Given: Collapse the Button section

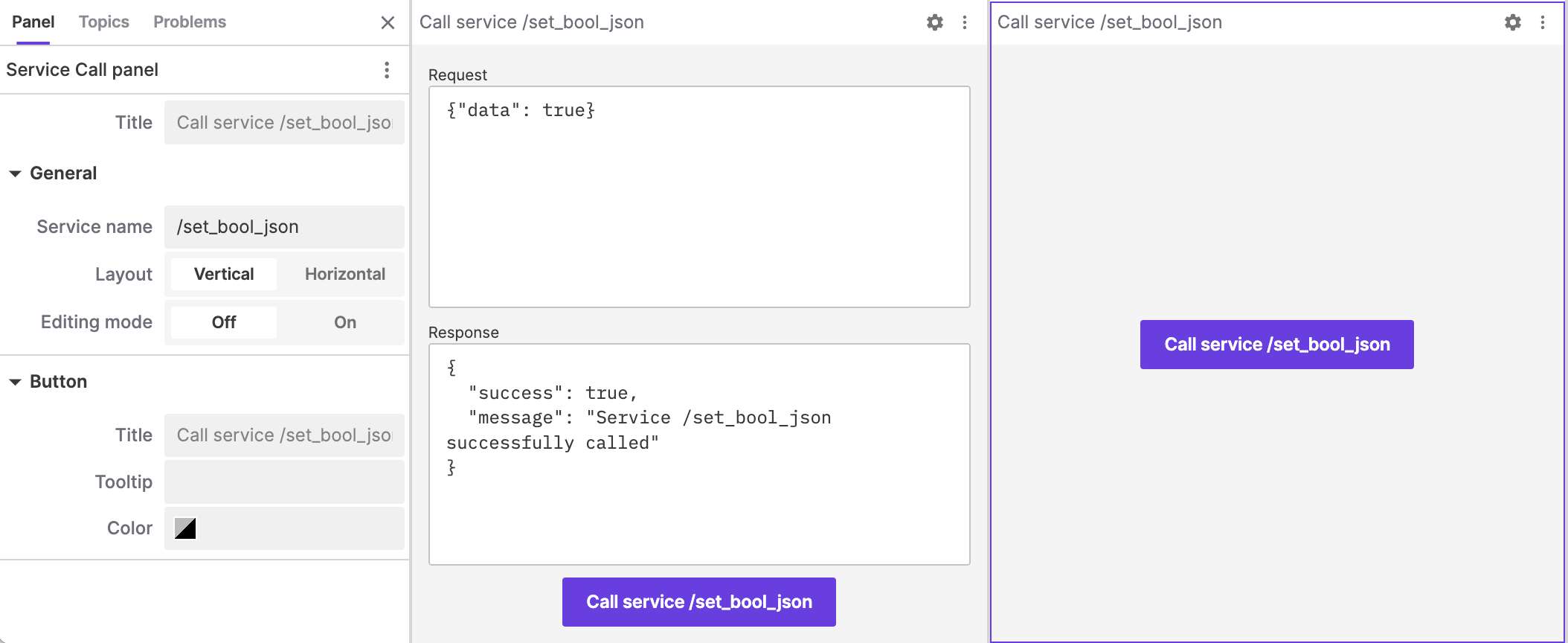Looking at the screenshot, I should [x=15, y=382].
